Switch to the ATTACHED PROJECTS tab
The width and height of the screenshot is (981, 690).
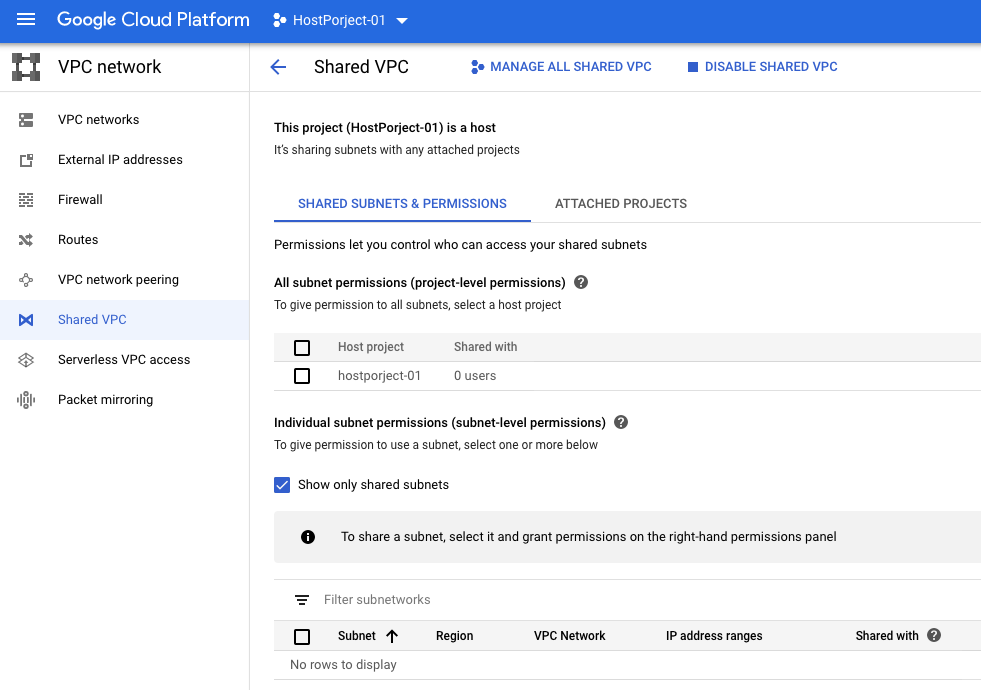[x=621, y=203]
